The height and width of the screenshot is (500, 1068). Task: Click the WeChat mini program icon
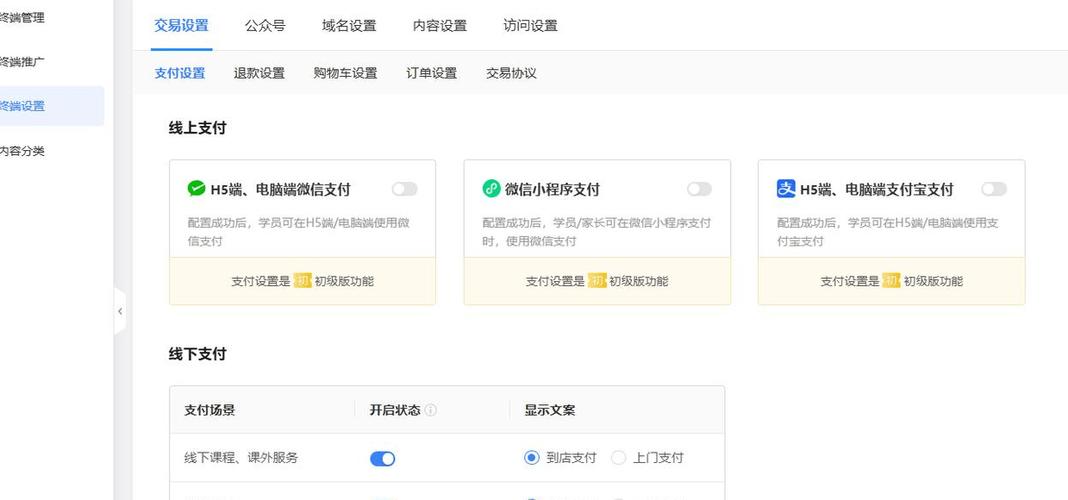(x=491, y=189)
